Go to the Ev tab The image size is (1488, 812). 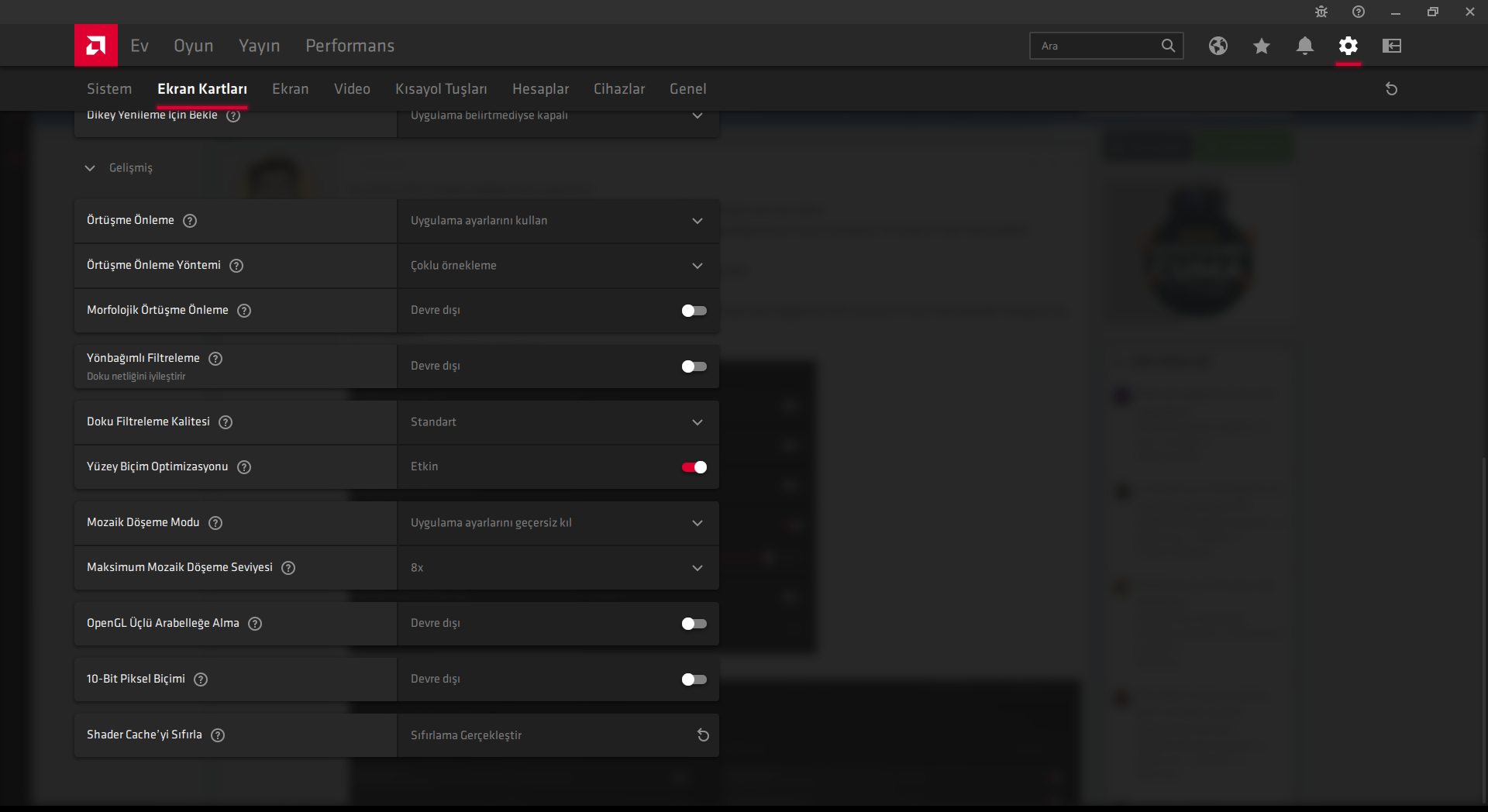pyautogui.click(x=139, y=46)
